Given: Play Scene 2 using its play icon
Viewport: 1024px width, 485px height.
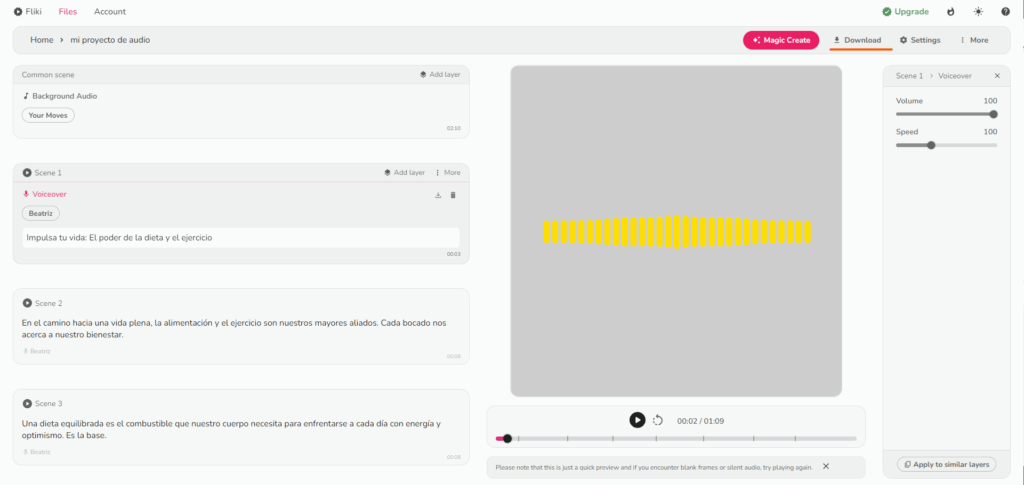Looking at the screenshot, I should [27, 303].
